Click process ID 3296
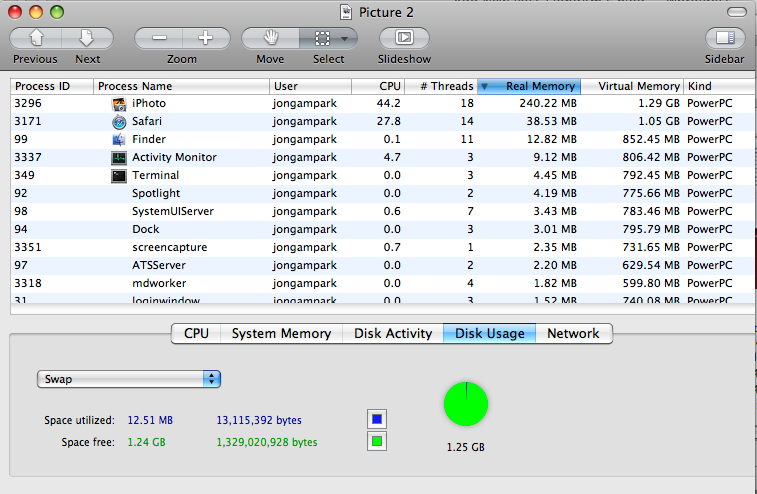This screenshot has width=757, height=494. (x=28, y=103)
